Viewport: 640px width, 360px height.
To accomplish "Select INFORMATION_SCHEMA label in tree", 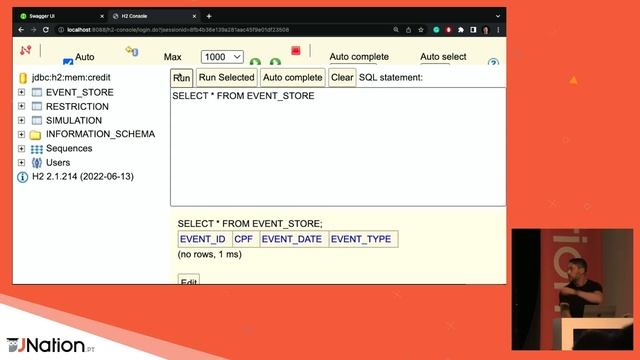I will pyautogui.click(x=100, y=134).
